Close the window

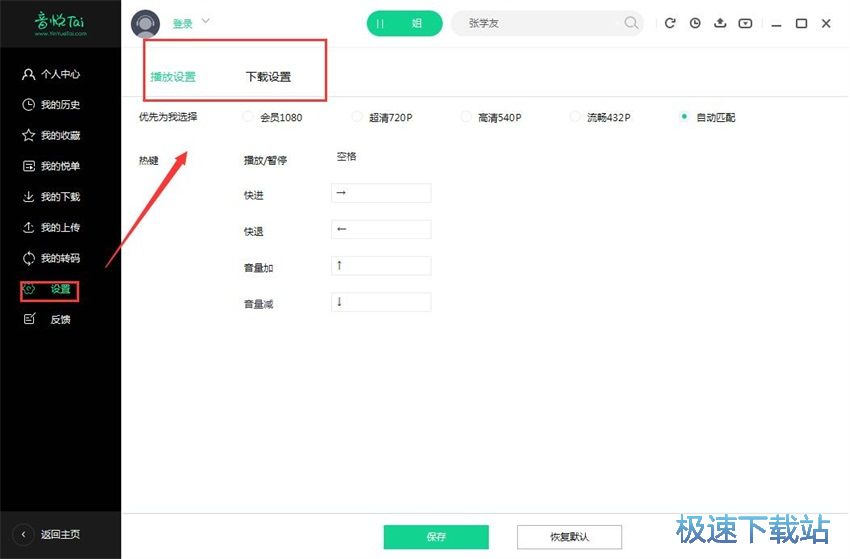click(x=826, y=23)
